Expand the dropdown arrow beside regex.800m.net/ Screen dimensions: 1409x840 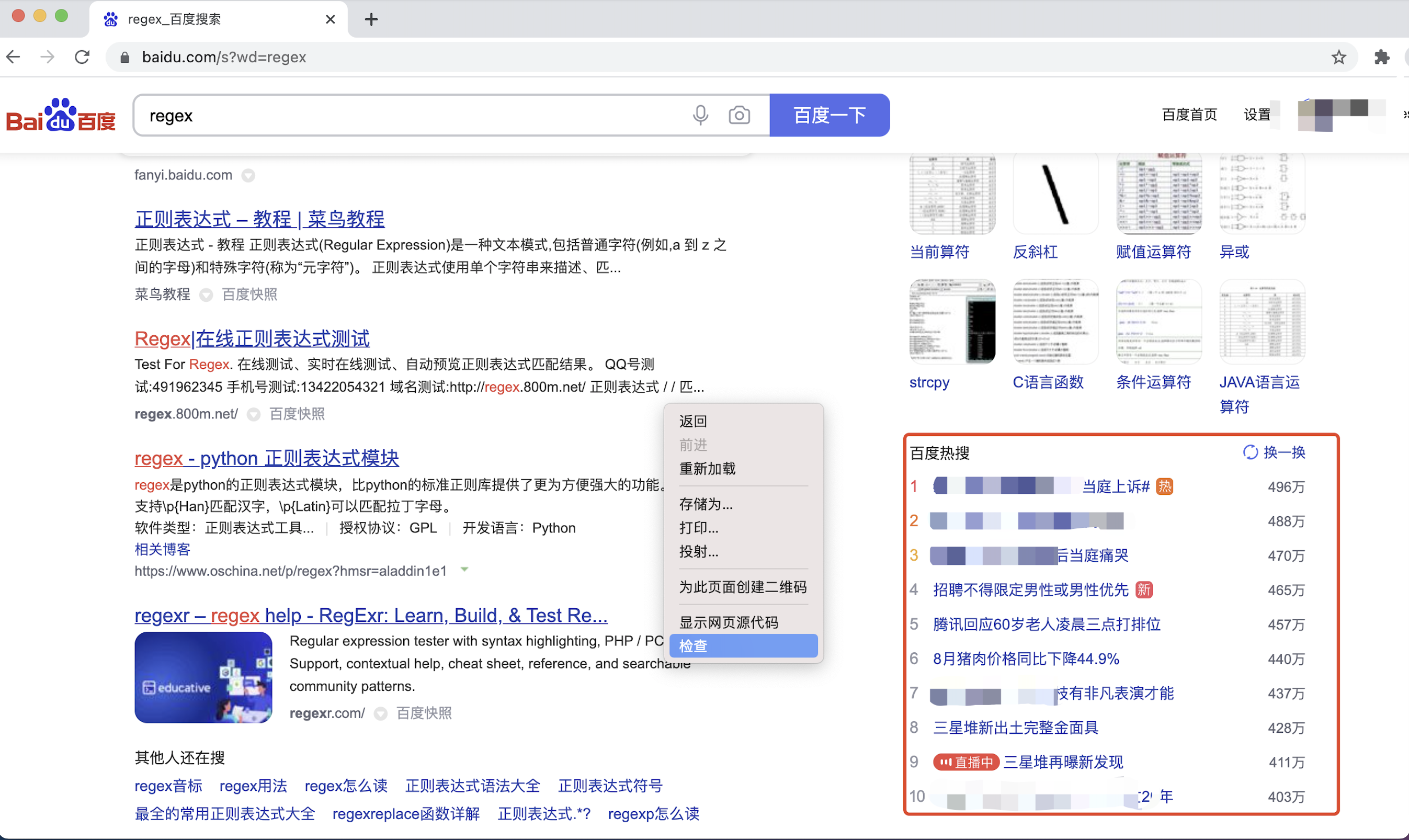click(254, 414)
